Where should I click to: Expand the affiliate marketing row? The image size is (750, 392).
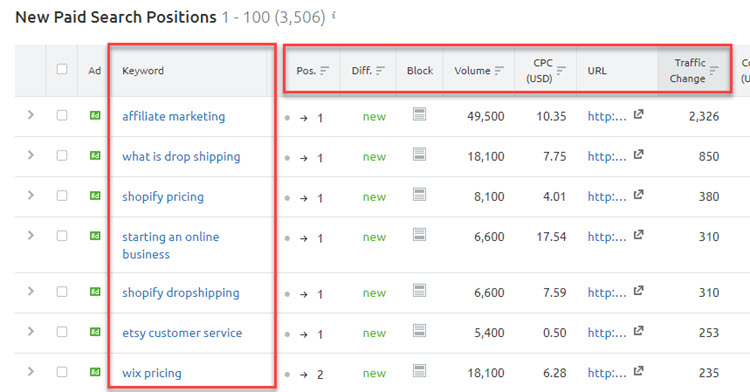click(x=31, y=115)
